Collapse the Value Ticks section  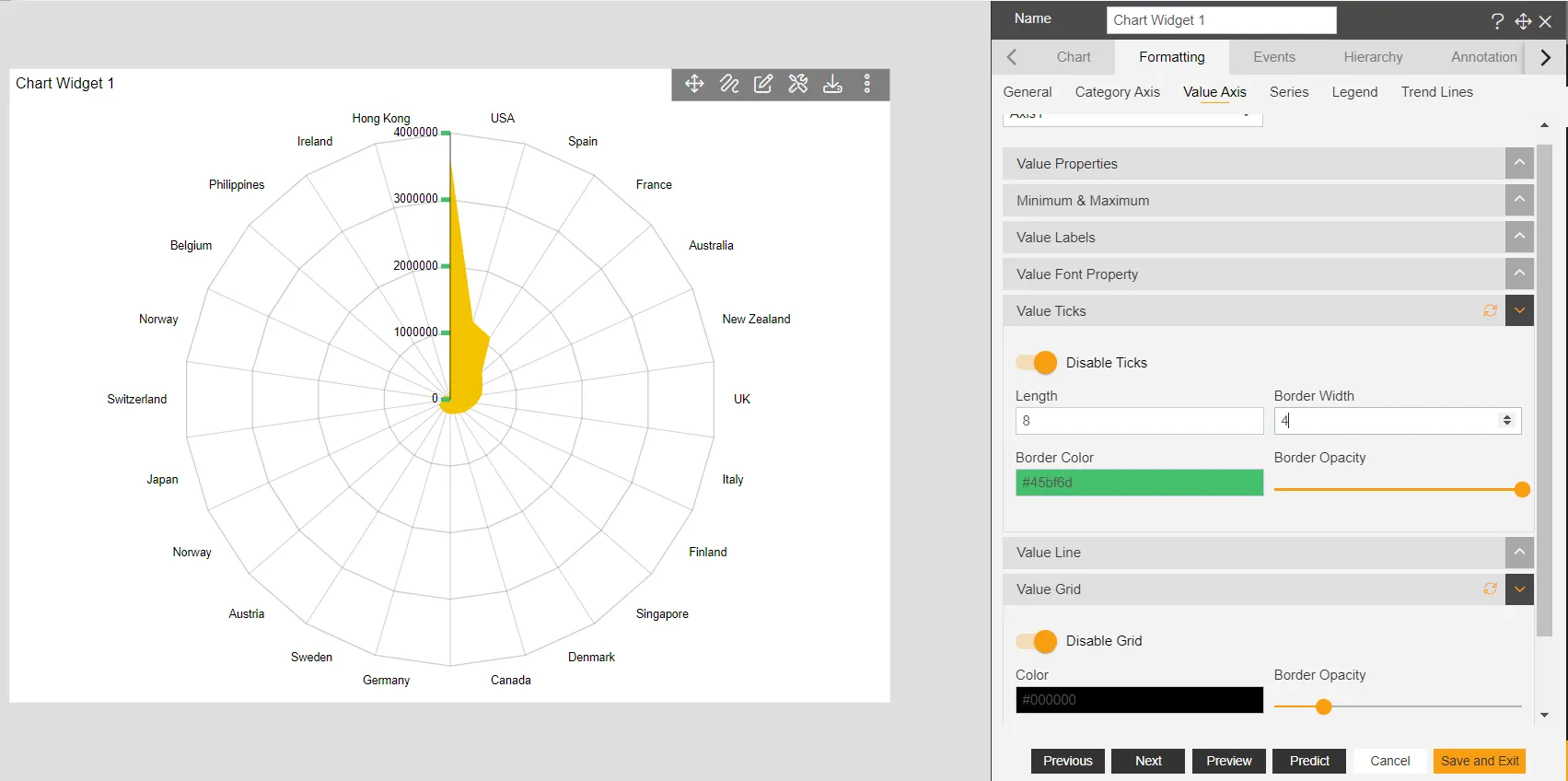[1520, 310]
